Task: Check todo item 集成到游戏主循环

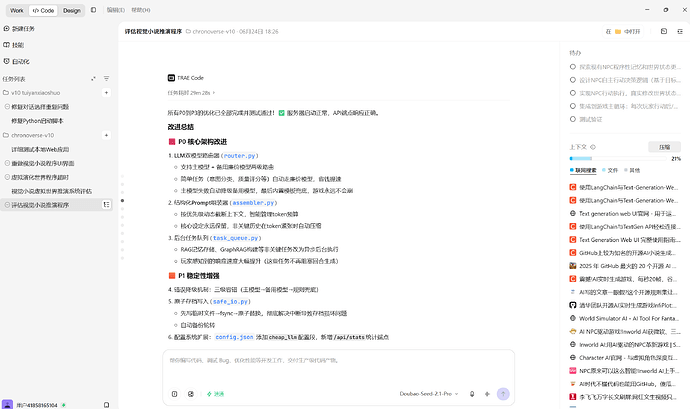Action: pyautogui.click(x=573, y=106)
